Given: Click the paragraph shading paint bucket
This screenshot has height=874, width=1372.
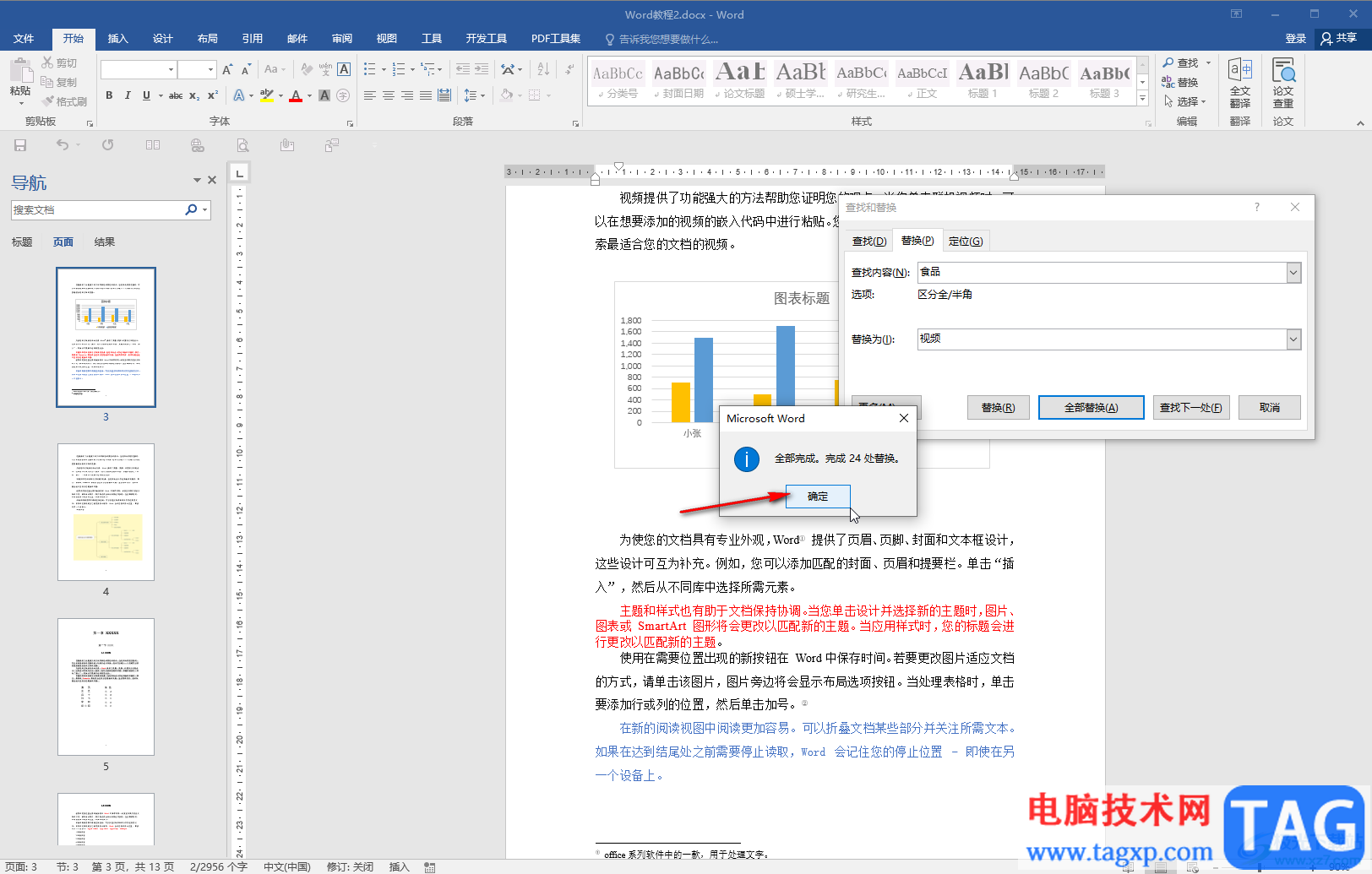Looking at the screenshot, I should [x=506, y=95].
